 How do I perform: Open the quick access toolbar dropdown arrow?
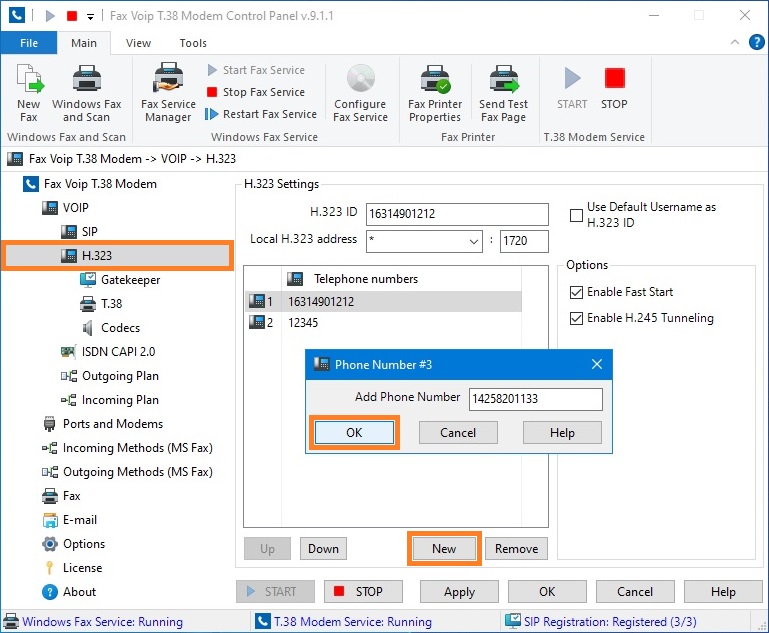[x=90, y=16]
